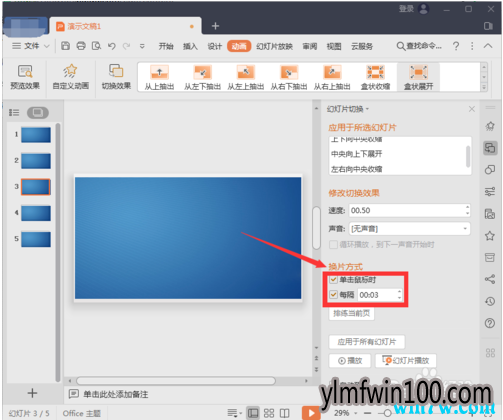This screenshot has width=503, height=420.
Task: Click the print icon
Action: [x=81, y=46]
